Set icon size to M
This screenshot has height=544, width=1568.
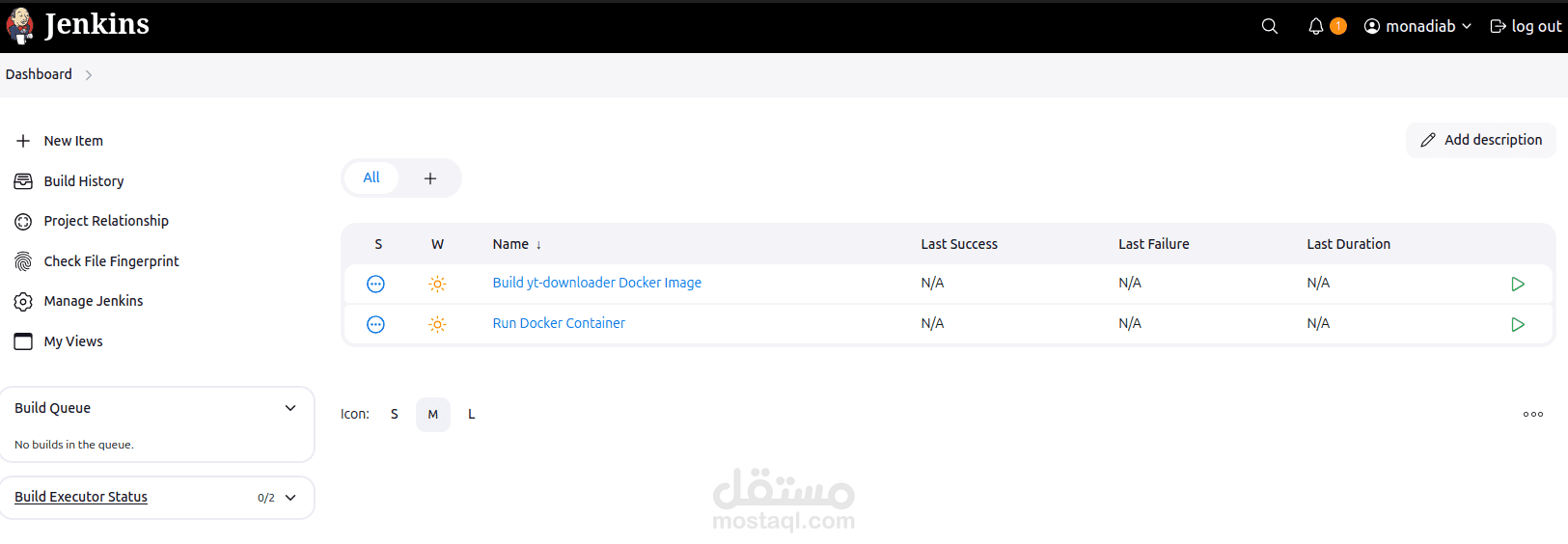click(433, 415)
